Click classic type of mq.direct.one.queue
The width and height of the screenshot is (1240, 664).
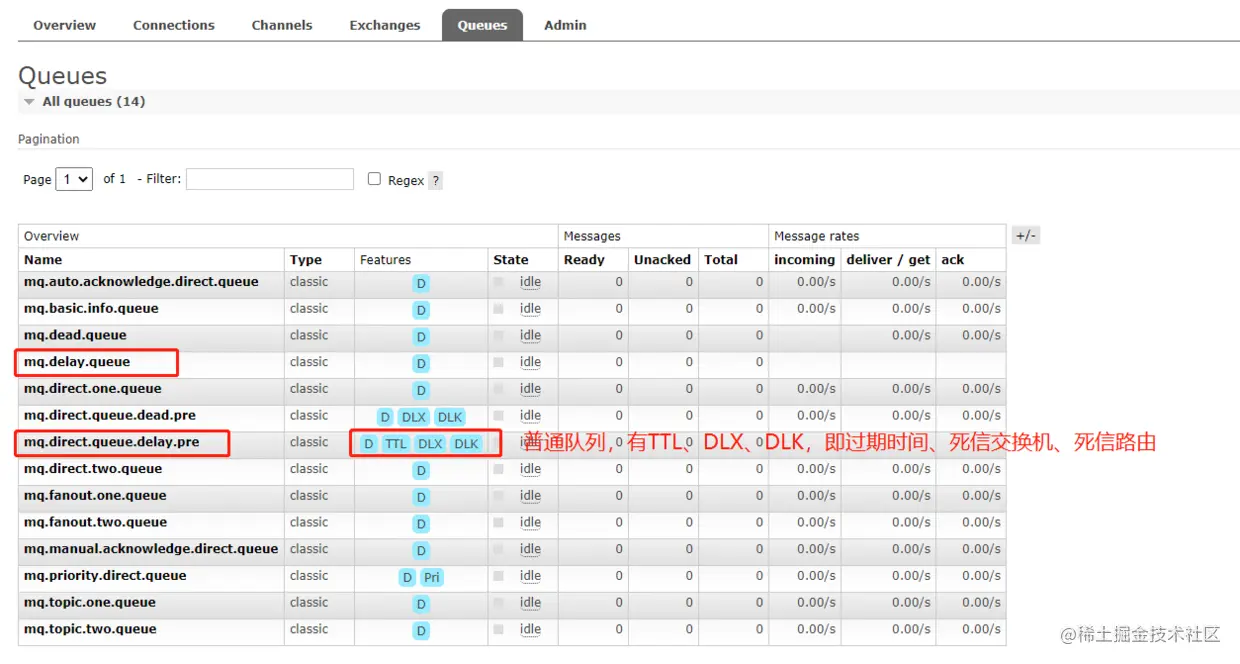click(309, 389)
